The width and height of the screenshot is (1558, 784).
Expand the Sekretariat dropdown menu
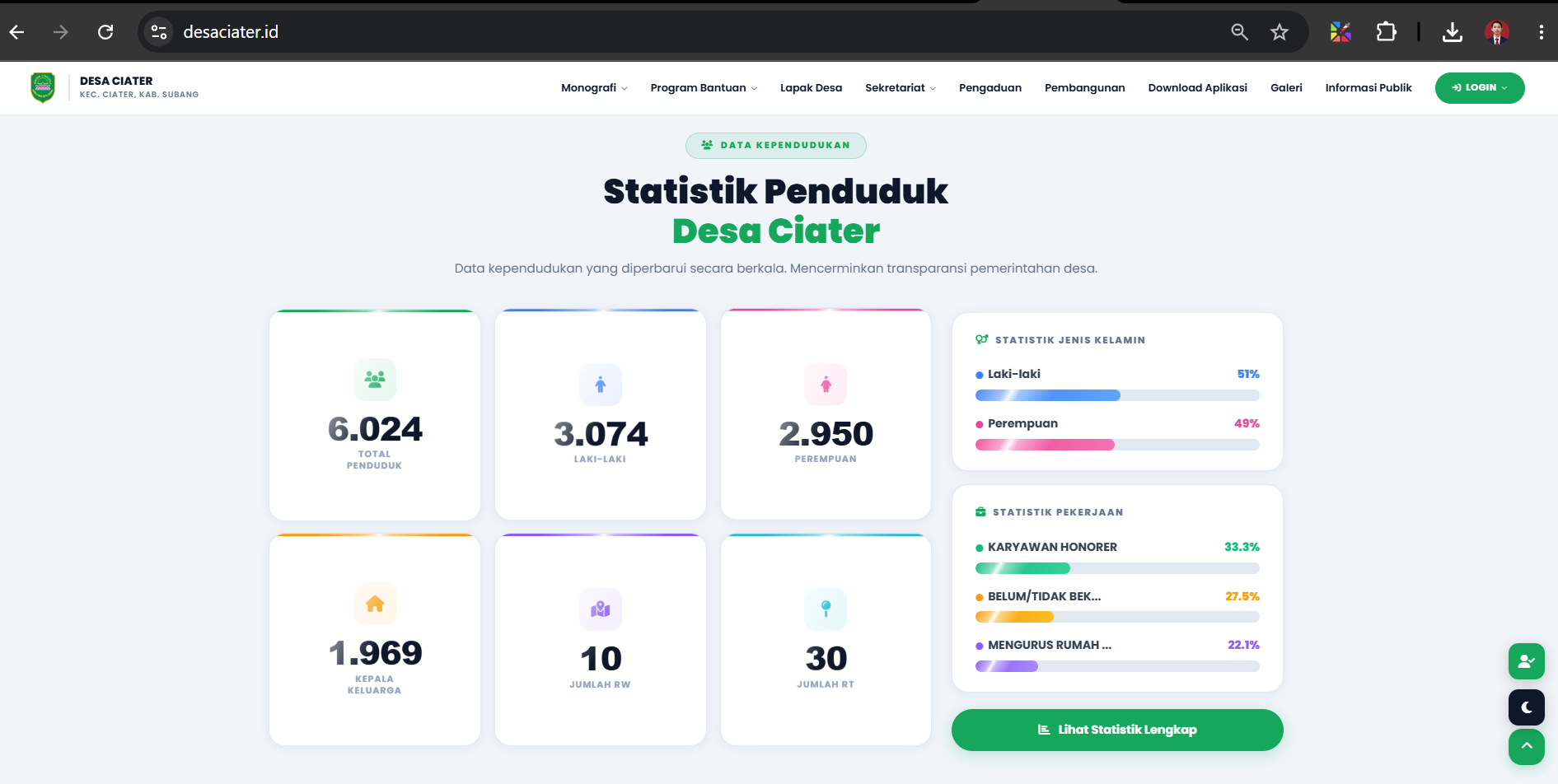coord(901,88)
